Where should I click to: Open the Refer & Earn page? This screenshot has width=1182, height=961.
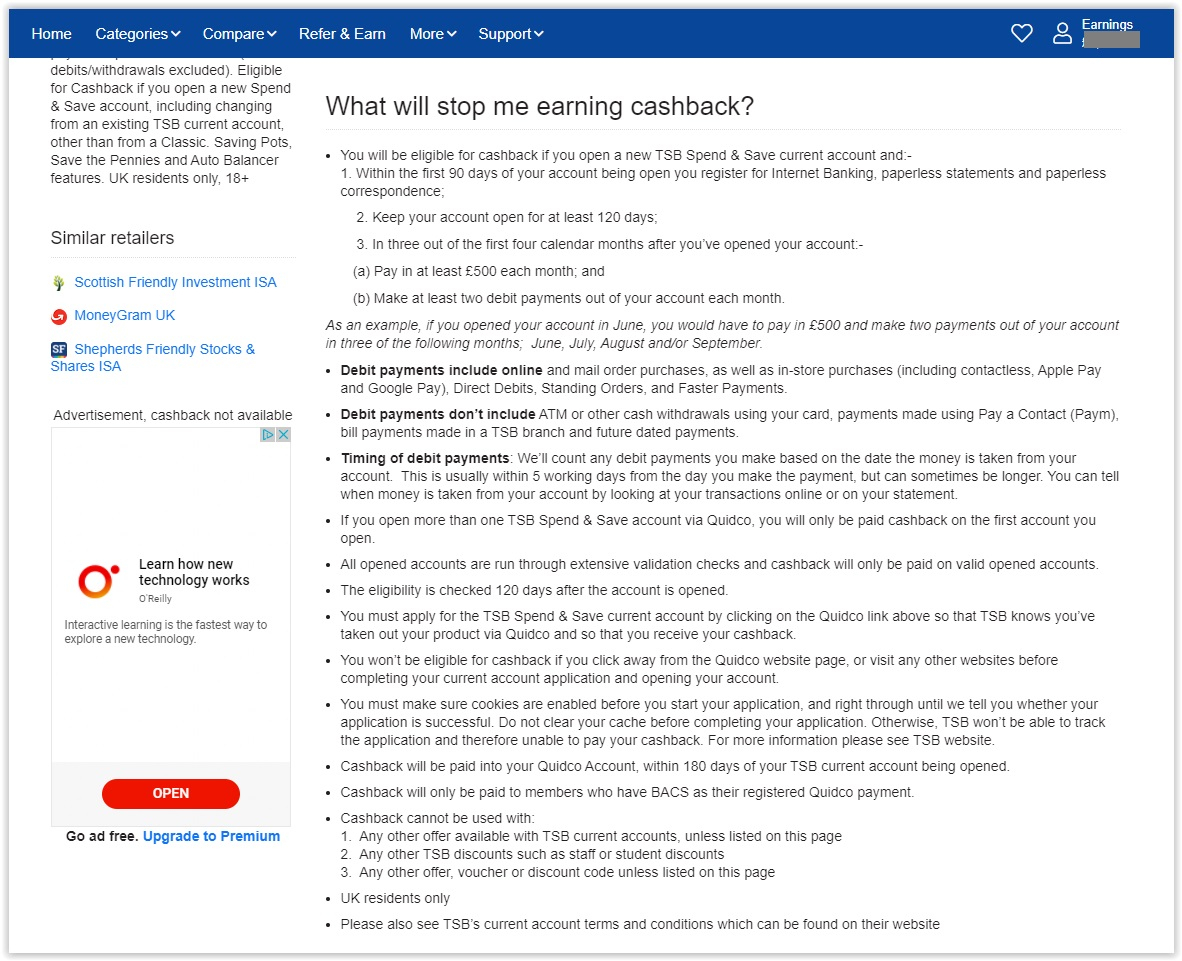pyautogui.click(x=342, y=34)
